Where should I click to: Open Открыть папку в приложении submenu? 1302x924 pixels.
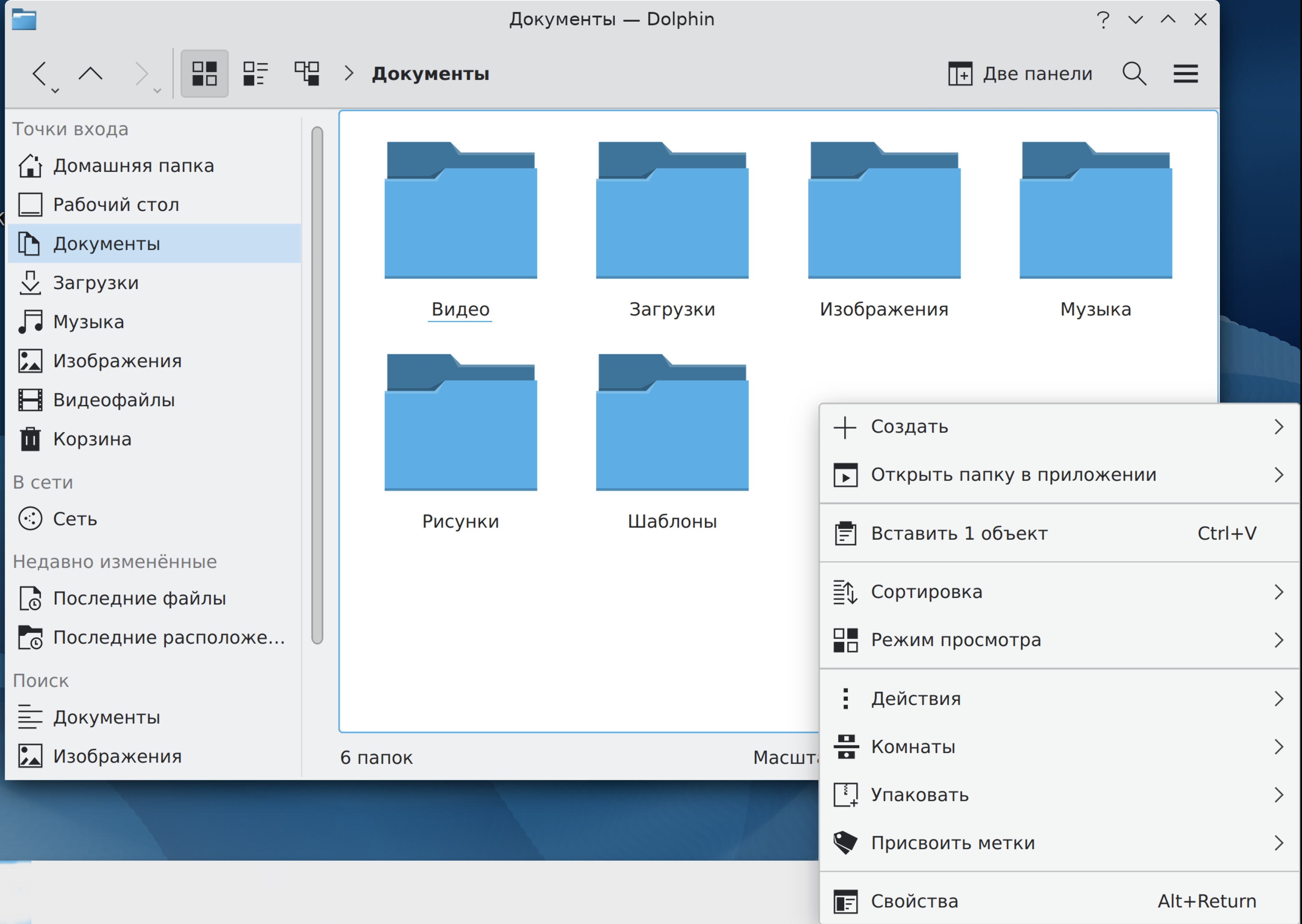(1059, 475)
